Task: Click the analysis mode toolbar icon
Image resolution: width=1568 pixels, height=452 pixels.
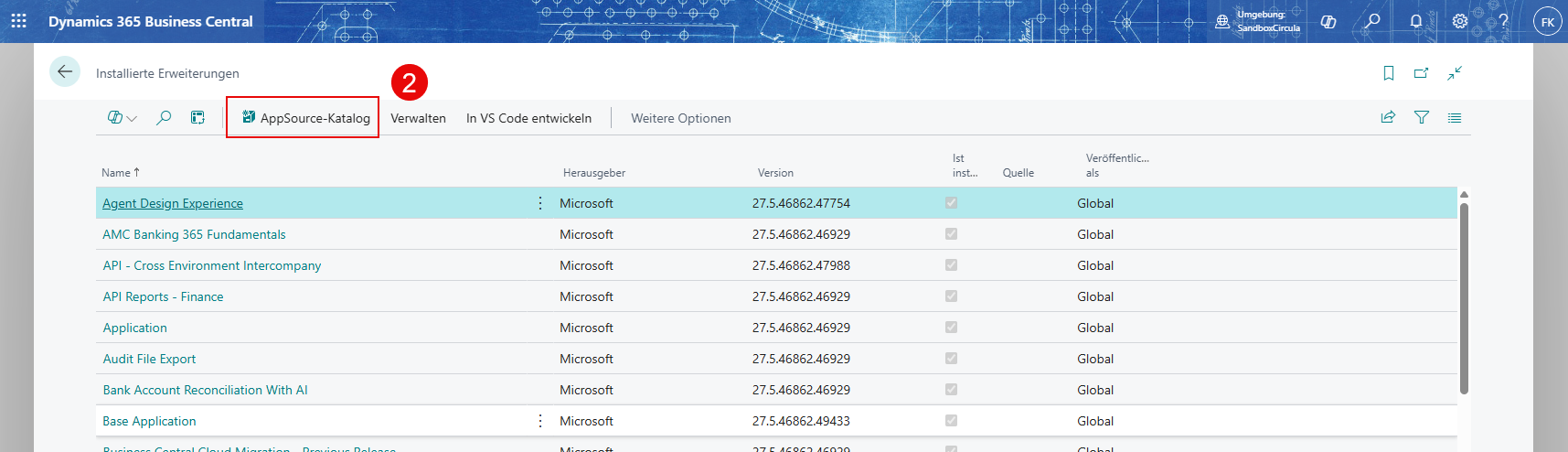Action: tap(197, 118)
